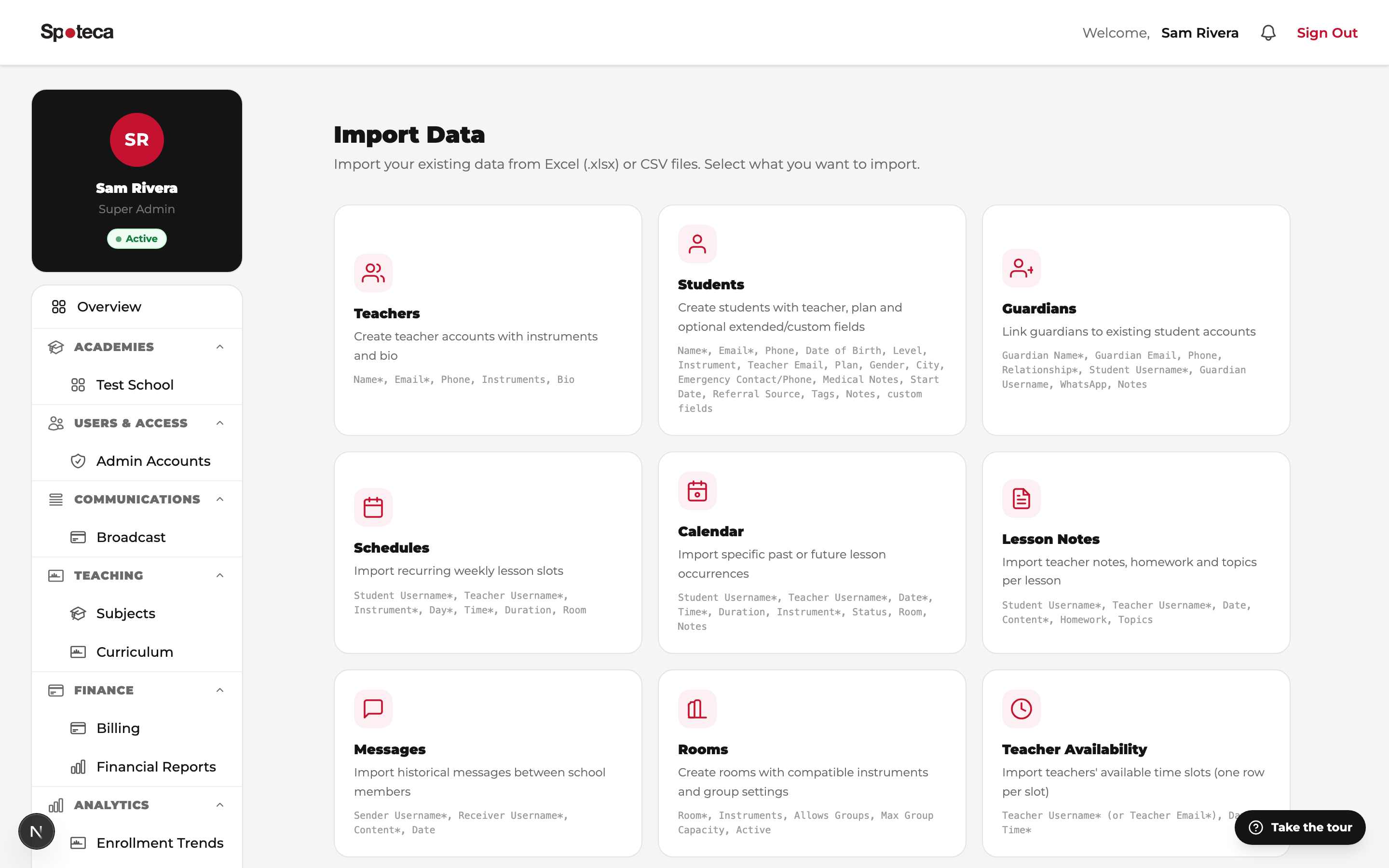Collapse the Academies section chevron

coord(220,347)
